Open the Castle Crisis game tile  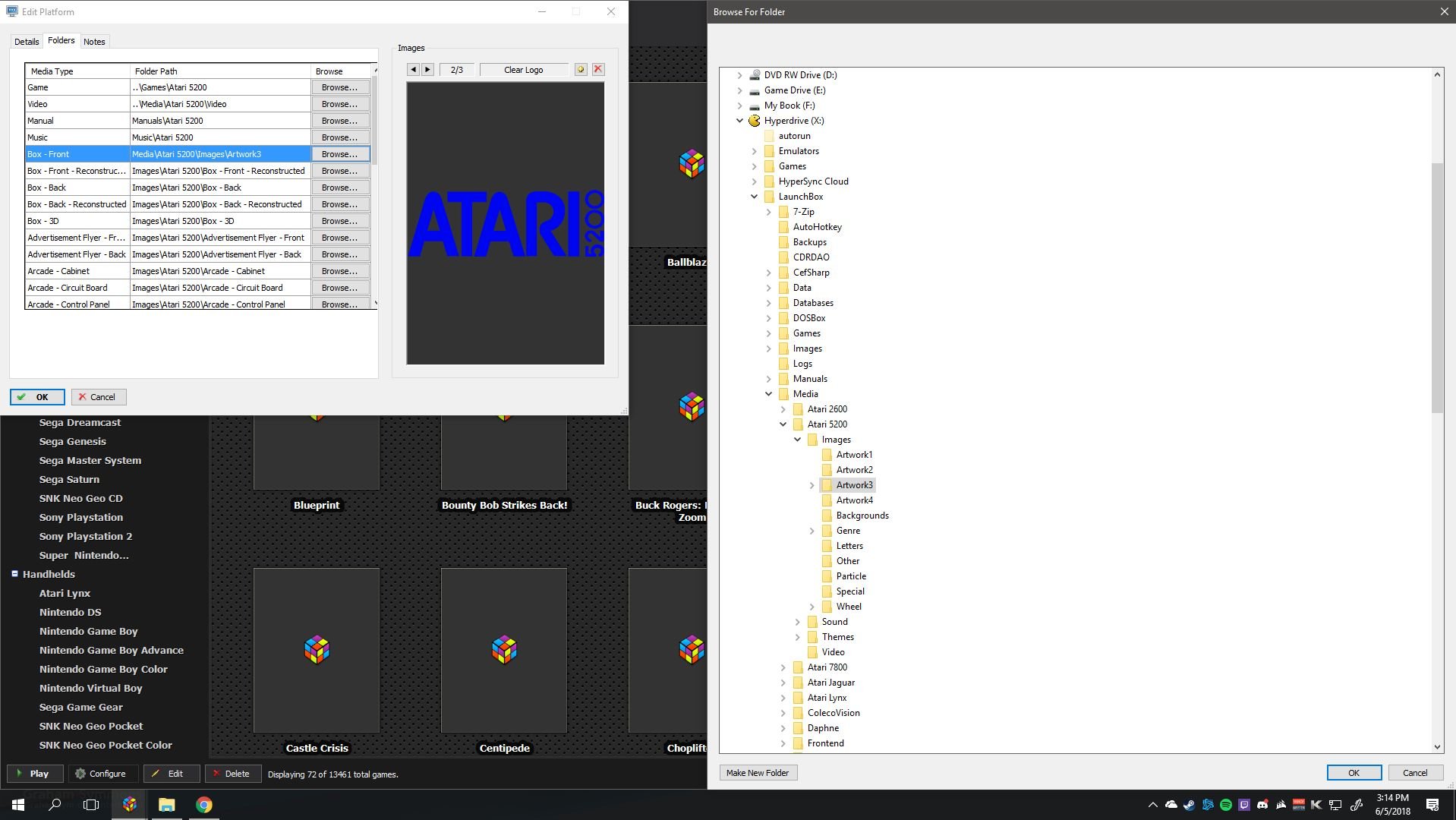[x=317, y=651]
